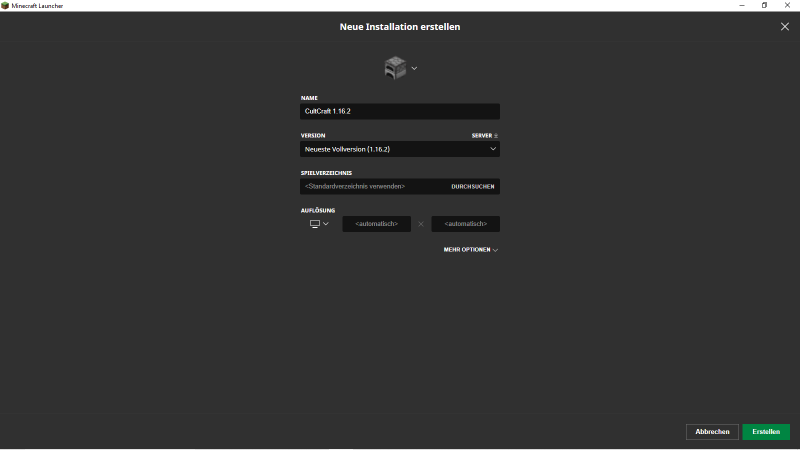The width and height of the screenshot is (800, 450).
Task: Click the resolution height automatisch field
Action: [465, 224]
